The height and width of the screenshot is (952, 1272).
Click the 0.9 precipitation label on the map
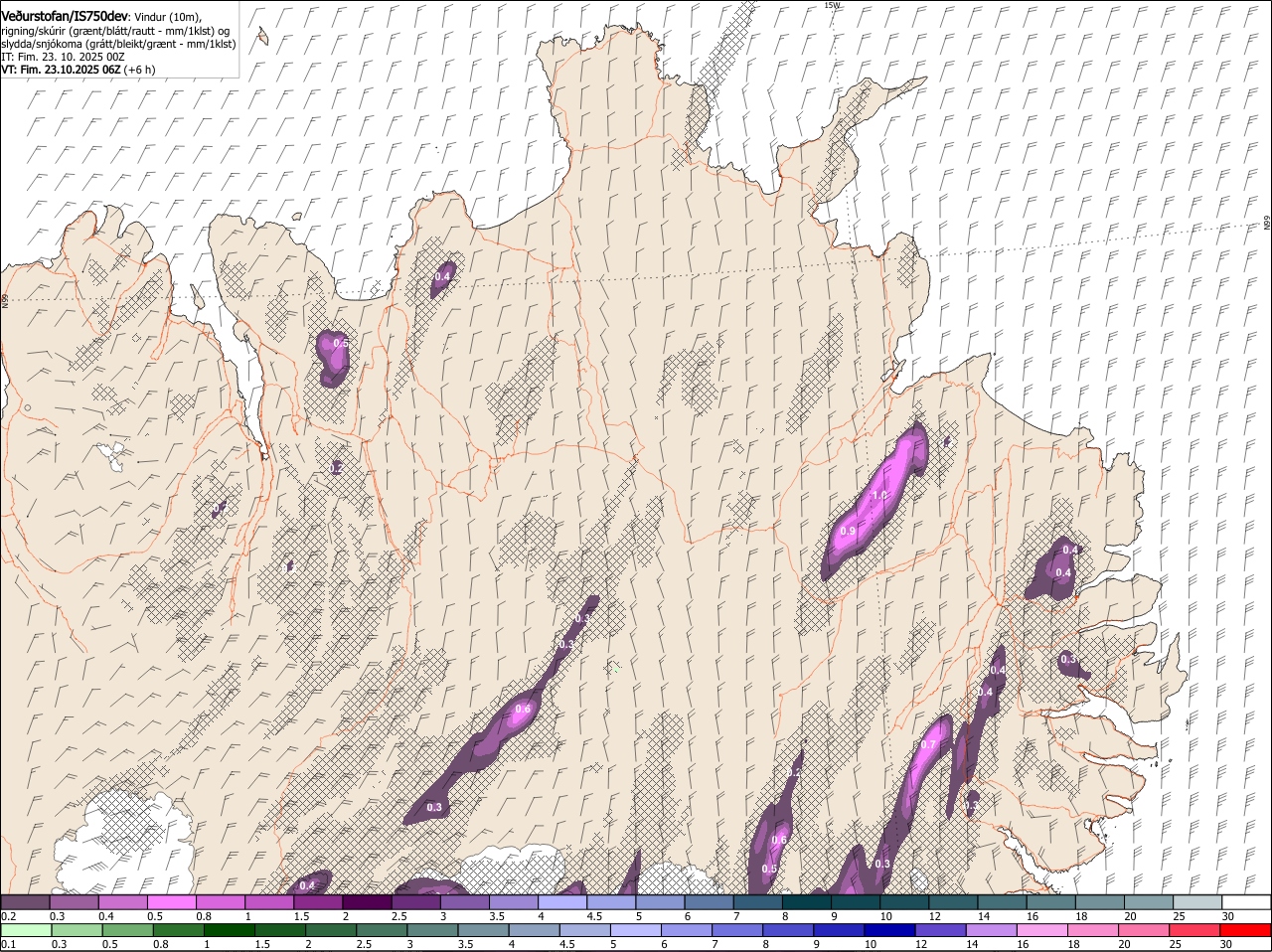[x=848, y=532]
